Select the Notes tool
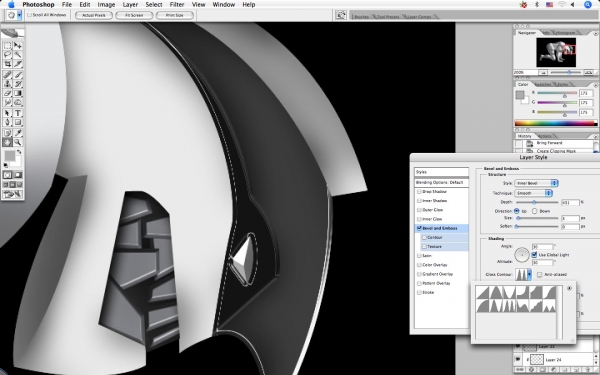600x375 pixels. 7,133
